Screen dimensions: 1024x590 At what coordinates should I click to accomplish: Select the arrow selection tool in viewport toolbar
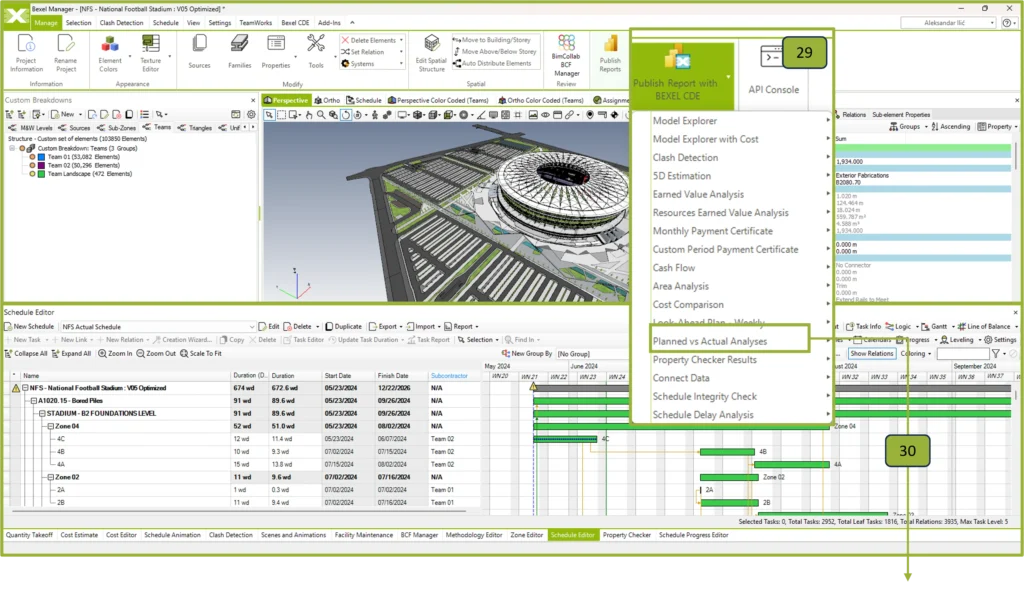(x=269, y=115)
